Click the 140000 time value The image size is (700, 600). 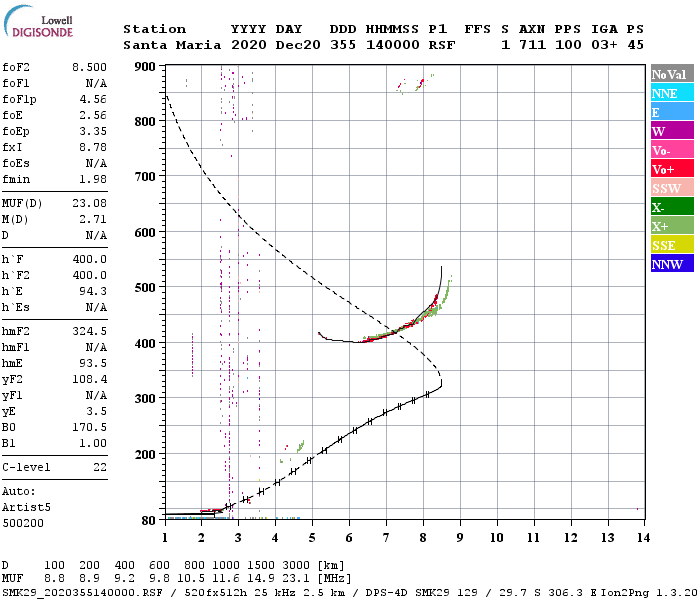pyautogui.click(x=392, y=45)
